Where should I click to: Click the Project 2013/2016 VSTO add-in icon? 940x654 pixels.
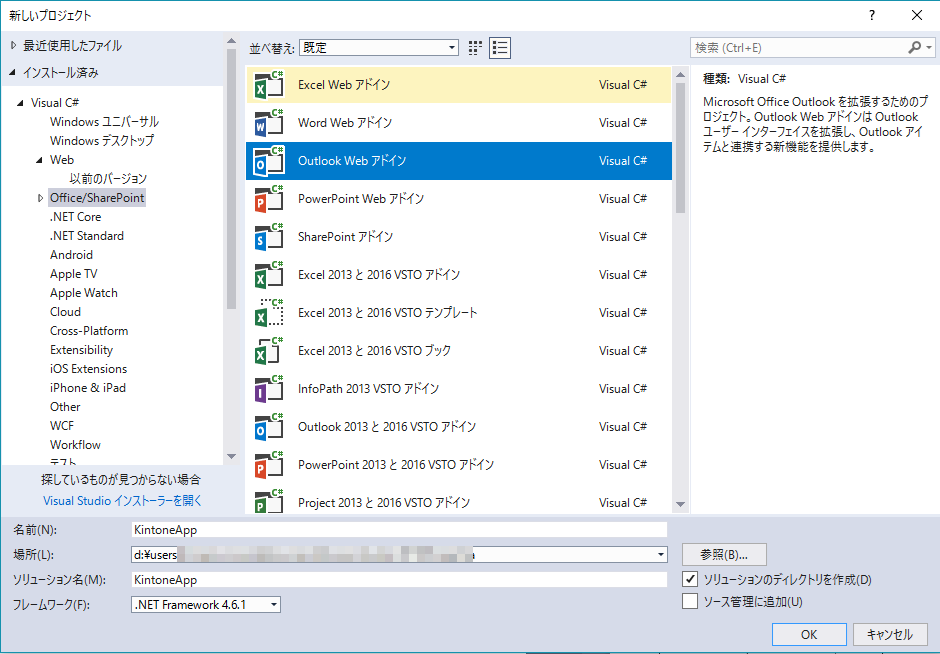269,502
